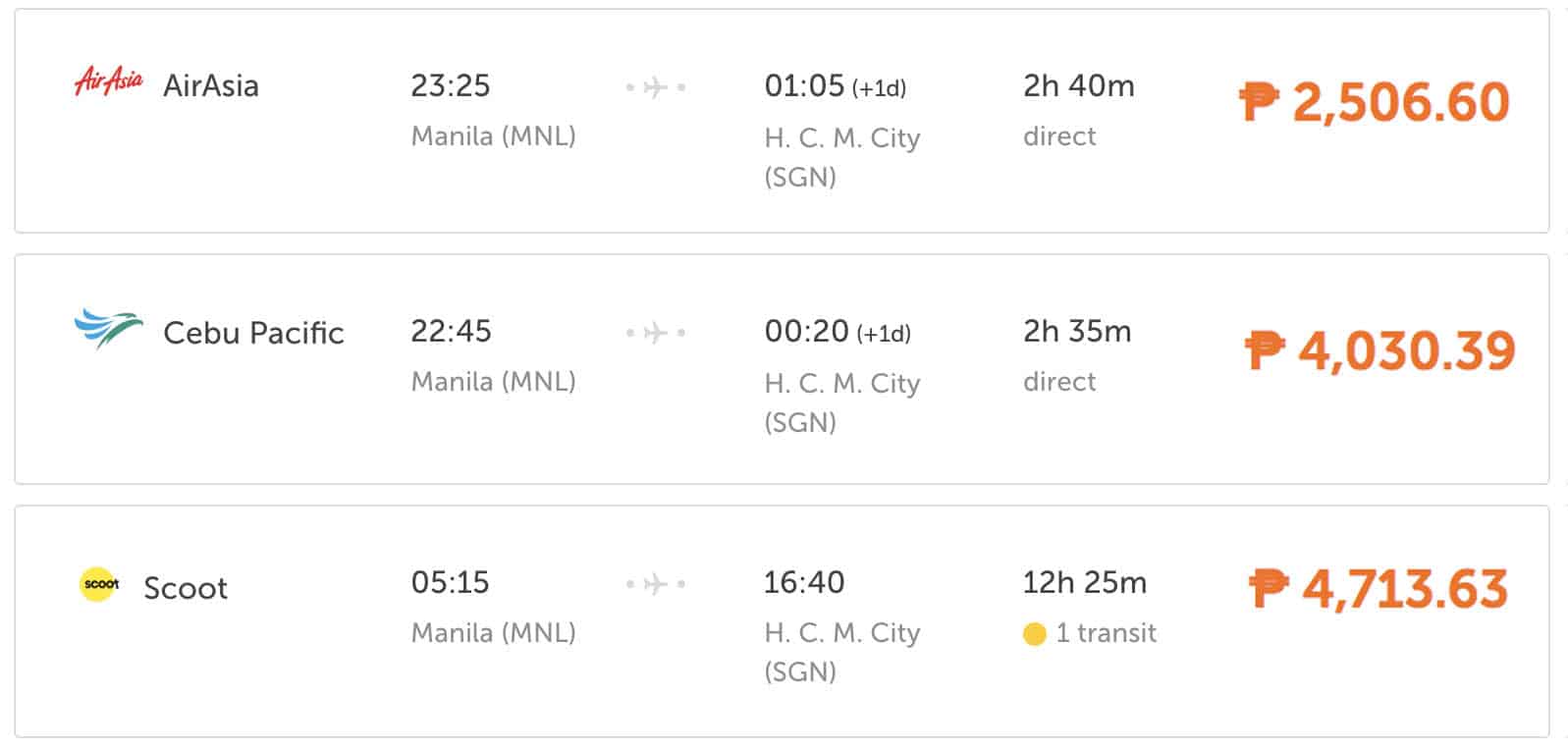
Task: Click the yellow Scoot logo
Action: coord(100,584)
